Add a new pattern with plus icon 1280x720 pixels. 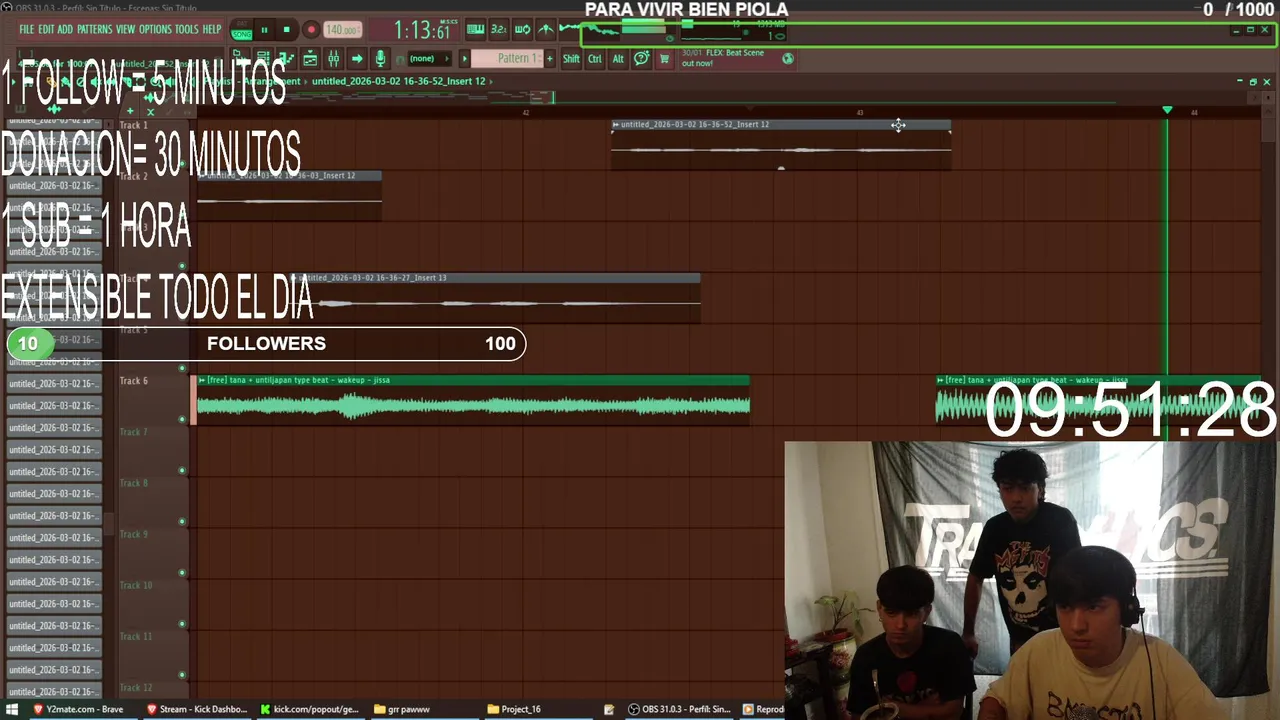click(550, 58)
